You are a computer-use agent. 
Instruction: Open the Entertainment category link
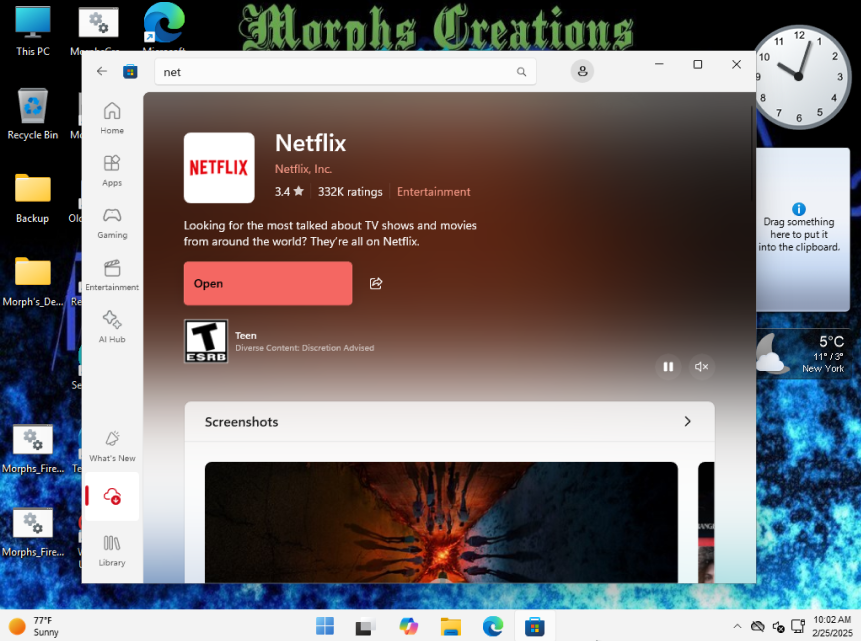(434, 192)
